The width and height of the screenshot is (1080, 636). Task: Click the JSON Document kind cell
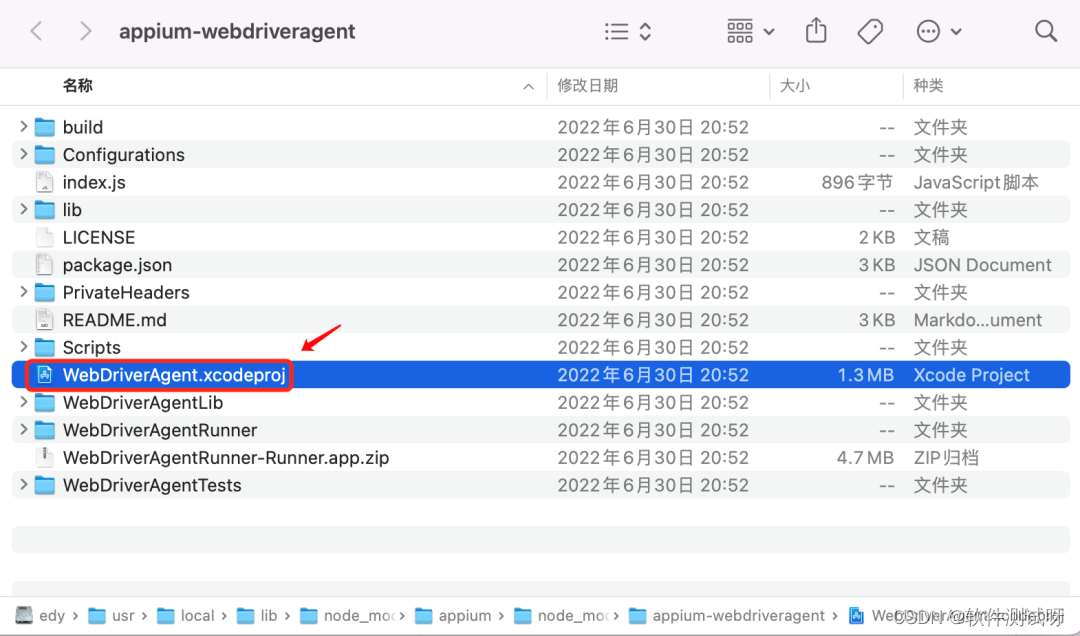(x=982, y=265)
